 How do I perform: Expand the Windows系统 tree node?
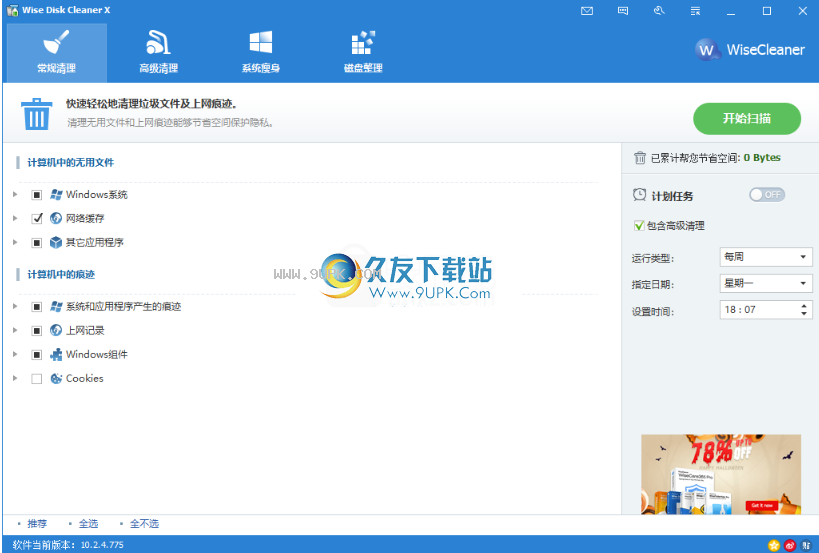(15, 194)
